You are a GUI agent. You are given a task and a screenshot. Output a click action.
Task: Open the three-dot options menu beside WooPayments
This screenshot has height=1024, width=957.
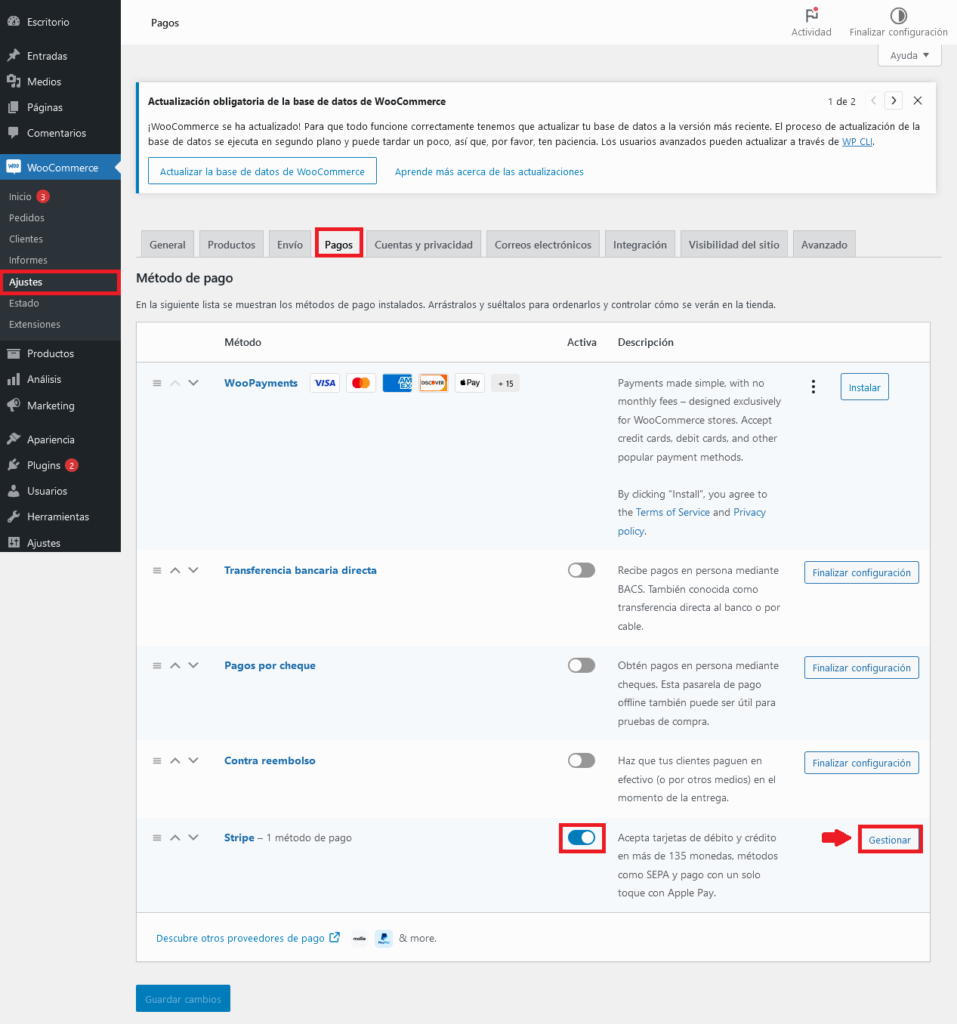click(813, 386)
